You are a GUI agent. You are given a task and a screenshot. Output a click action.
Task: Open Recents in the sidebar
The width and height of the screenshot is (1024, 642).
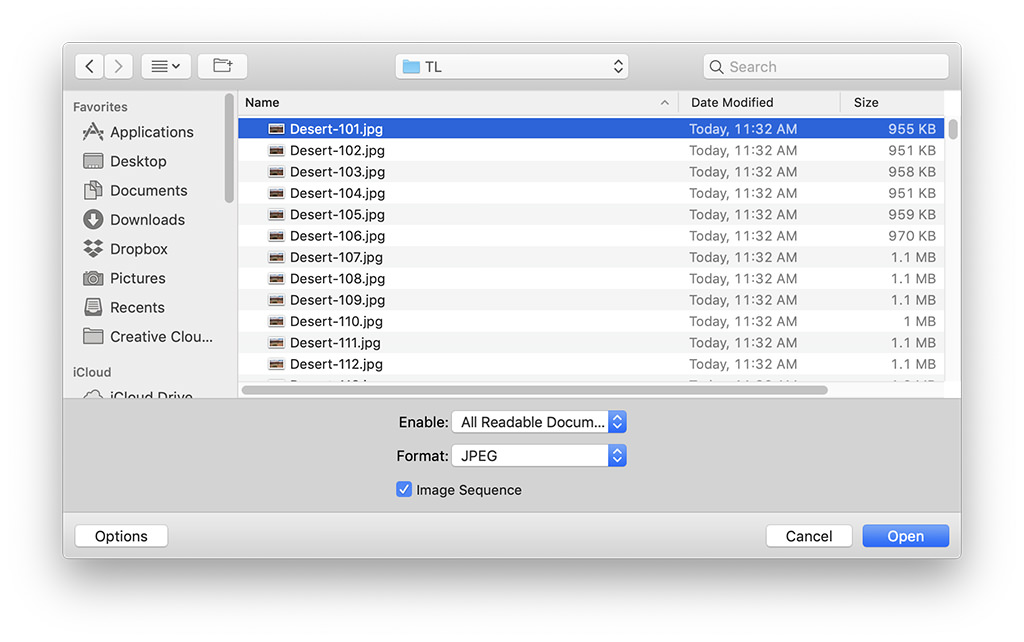123,308
